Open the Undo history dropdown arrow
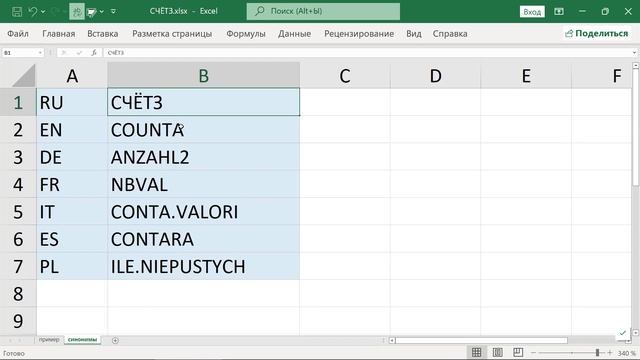The image size is (640, 360). click(43, 11)
